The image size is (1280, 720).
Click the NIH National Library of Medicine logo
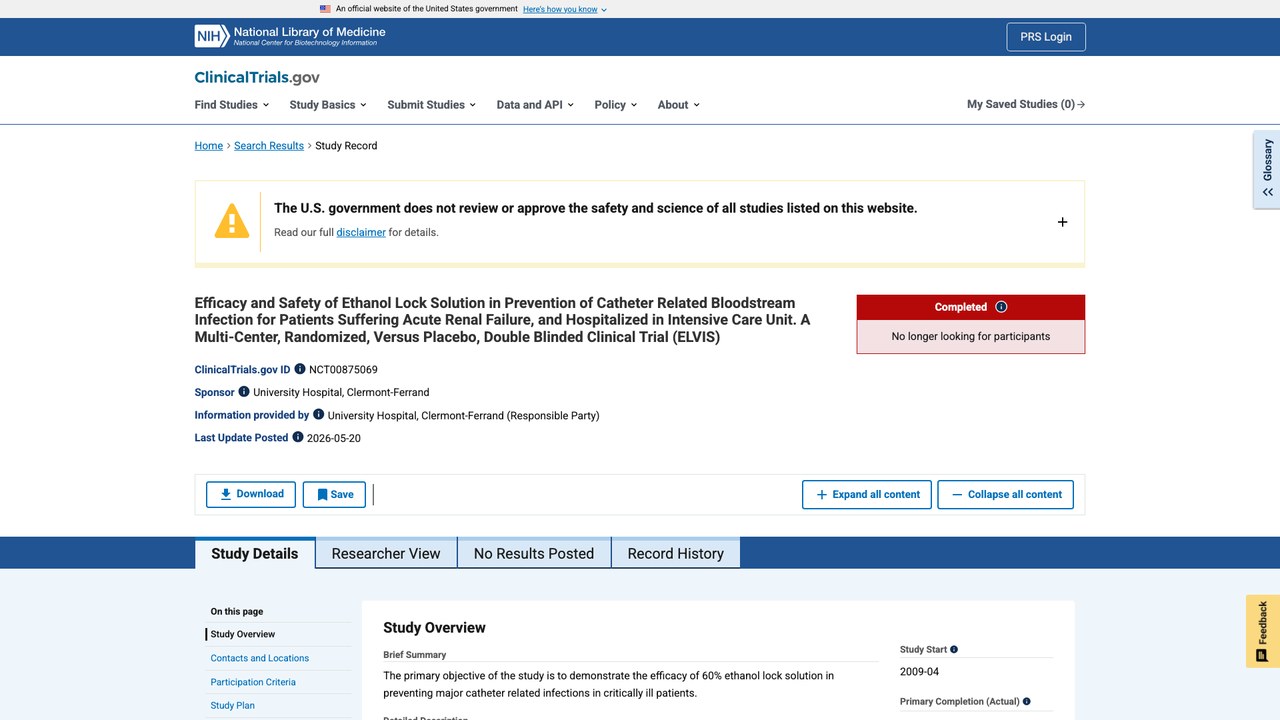click(290, 36)
